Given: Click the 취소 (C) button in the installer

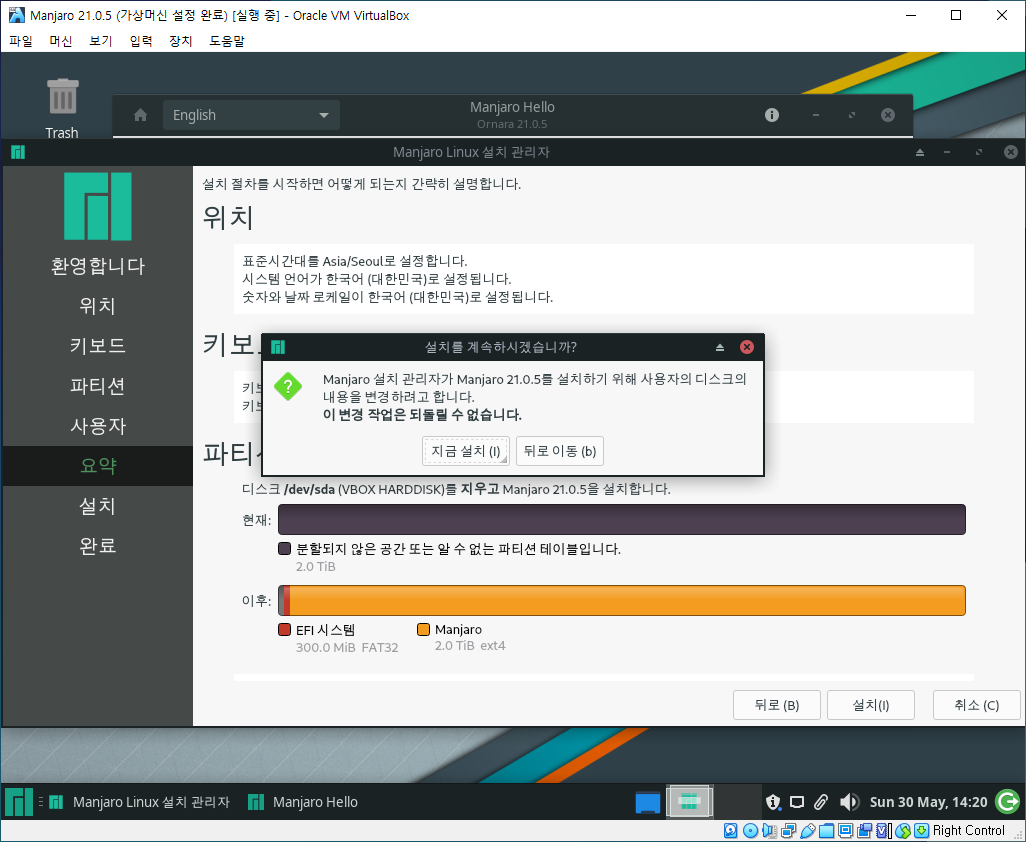Looking at the screenshot, I should (976, 705).
